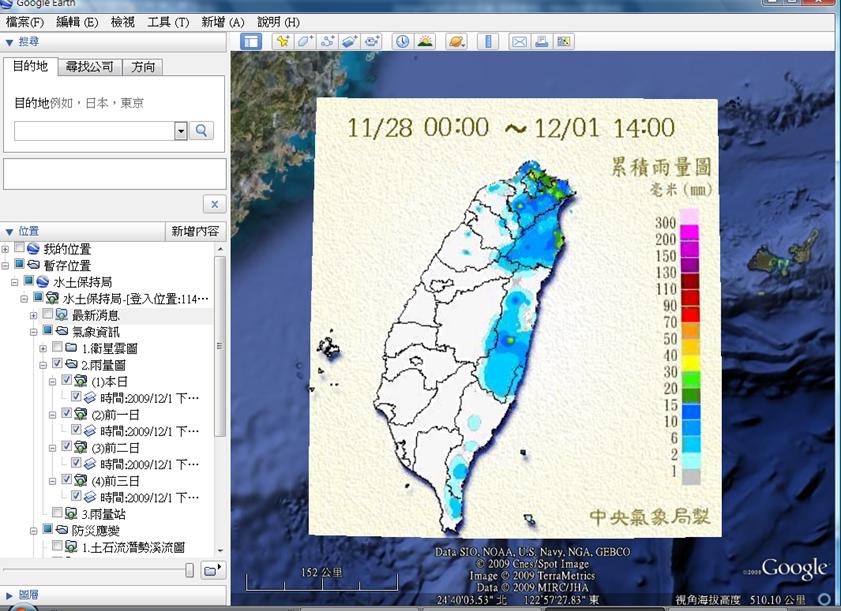841x611 pixels.
Task: Collapse the 2.雨量圖 folder
Action: (x=43, y=365)
